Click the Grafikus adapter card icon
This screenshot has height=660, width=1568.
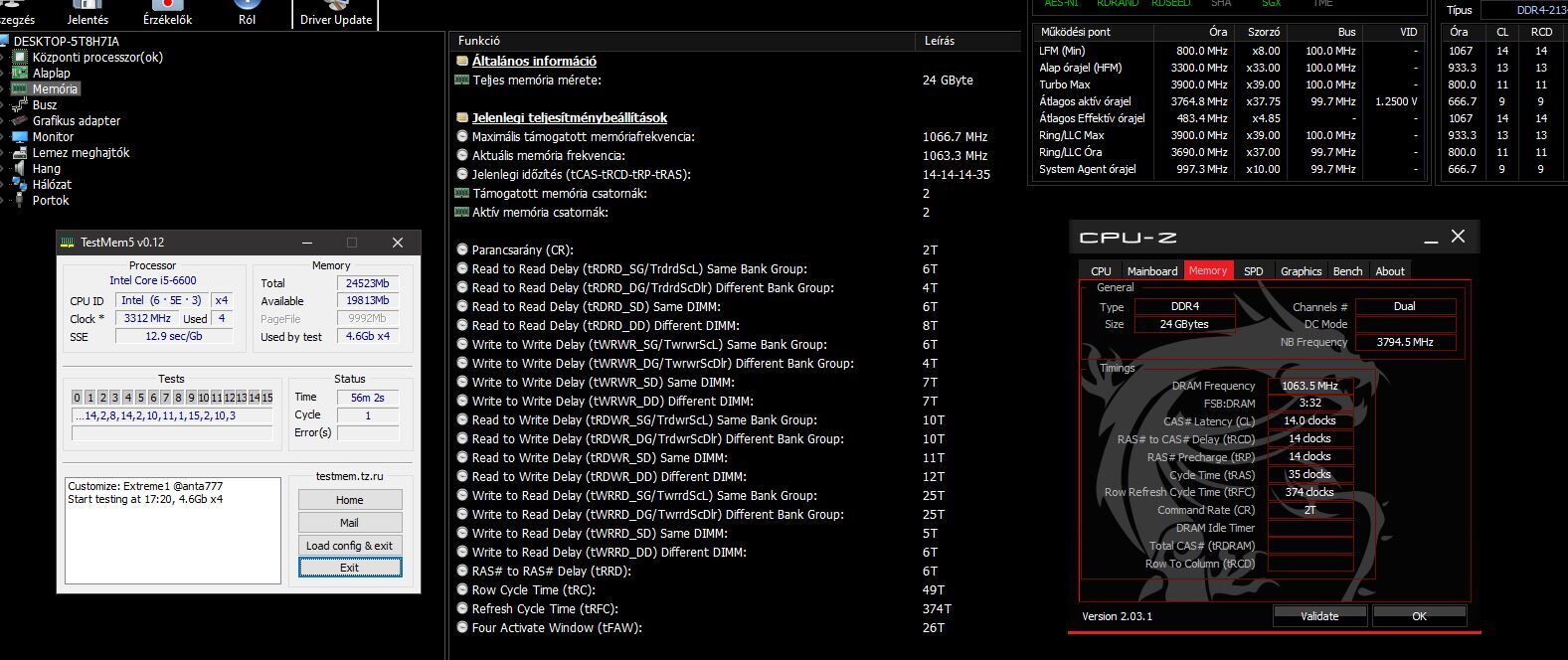click(19, 120)
